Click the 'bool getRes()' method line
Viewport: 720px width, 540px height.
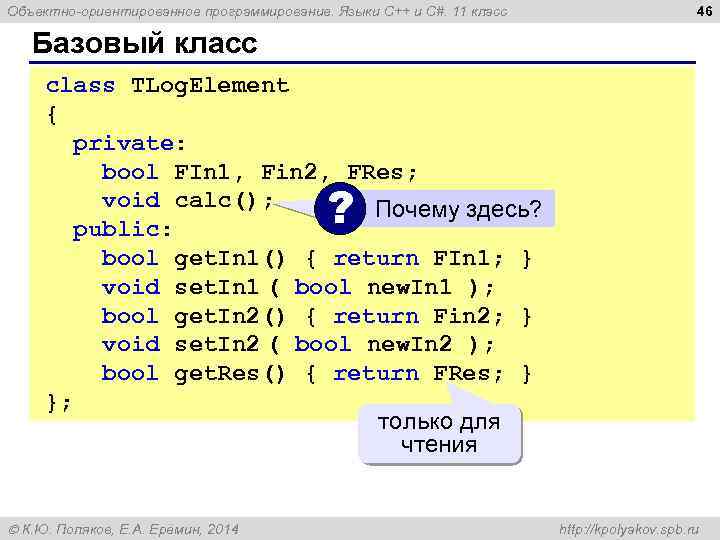click(x=316, y=373)
